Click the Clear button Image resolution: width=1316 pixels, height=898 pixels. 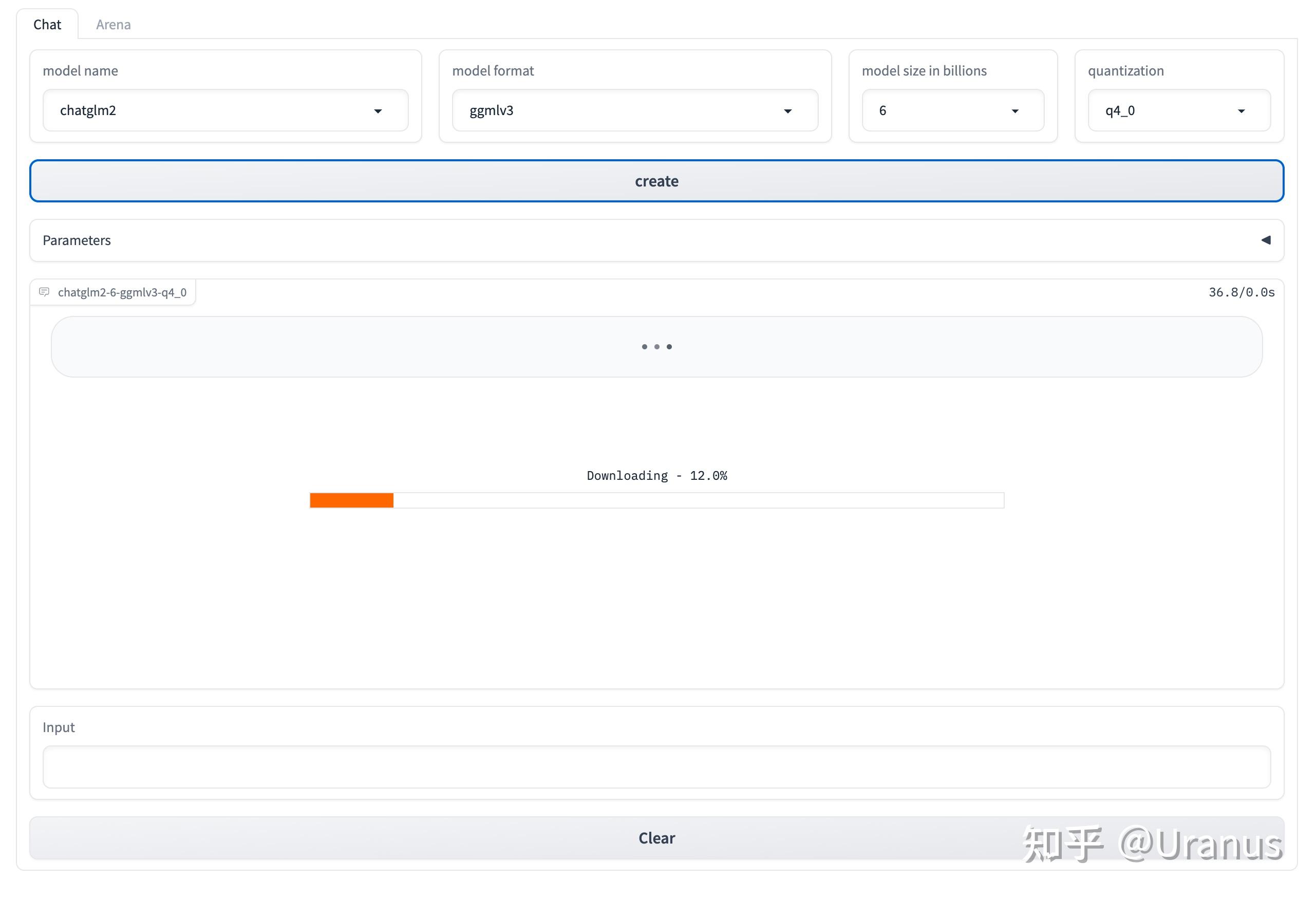coord(657,838)
